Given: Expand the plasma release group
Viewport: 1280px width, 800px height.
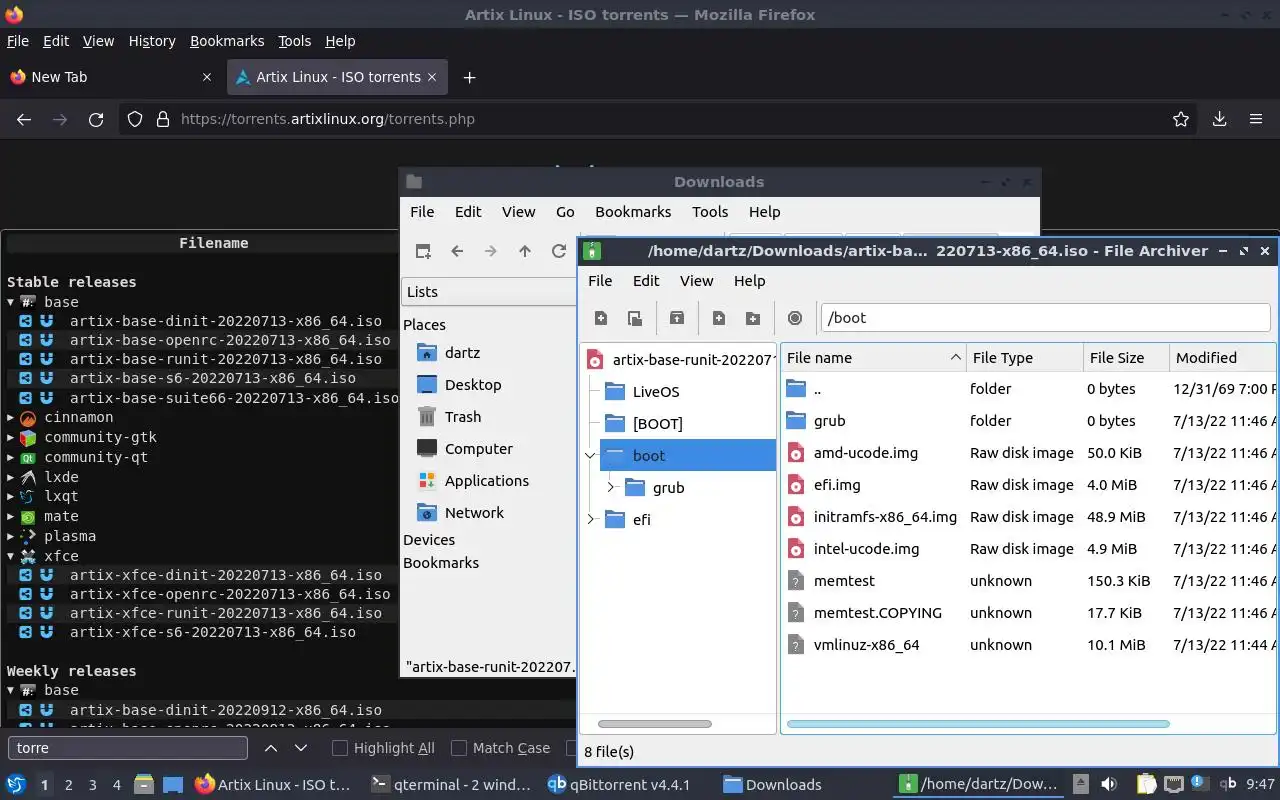Looking at the screenshot, I should 11,536.
